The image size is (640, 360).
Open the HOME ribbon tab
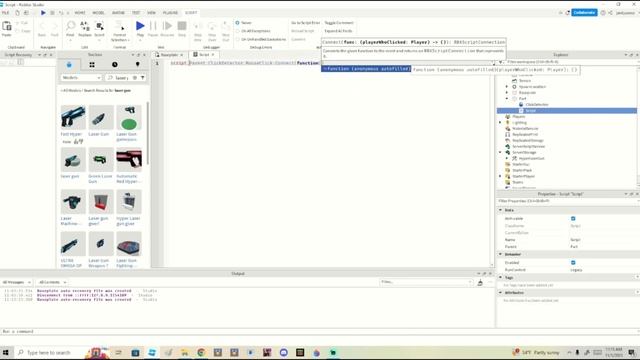click(80, 13)
